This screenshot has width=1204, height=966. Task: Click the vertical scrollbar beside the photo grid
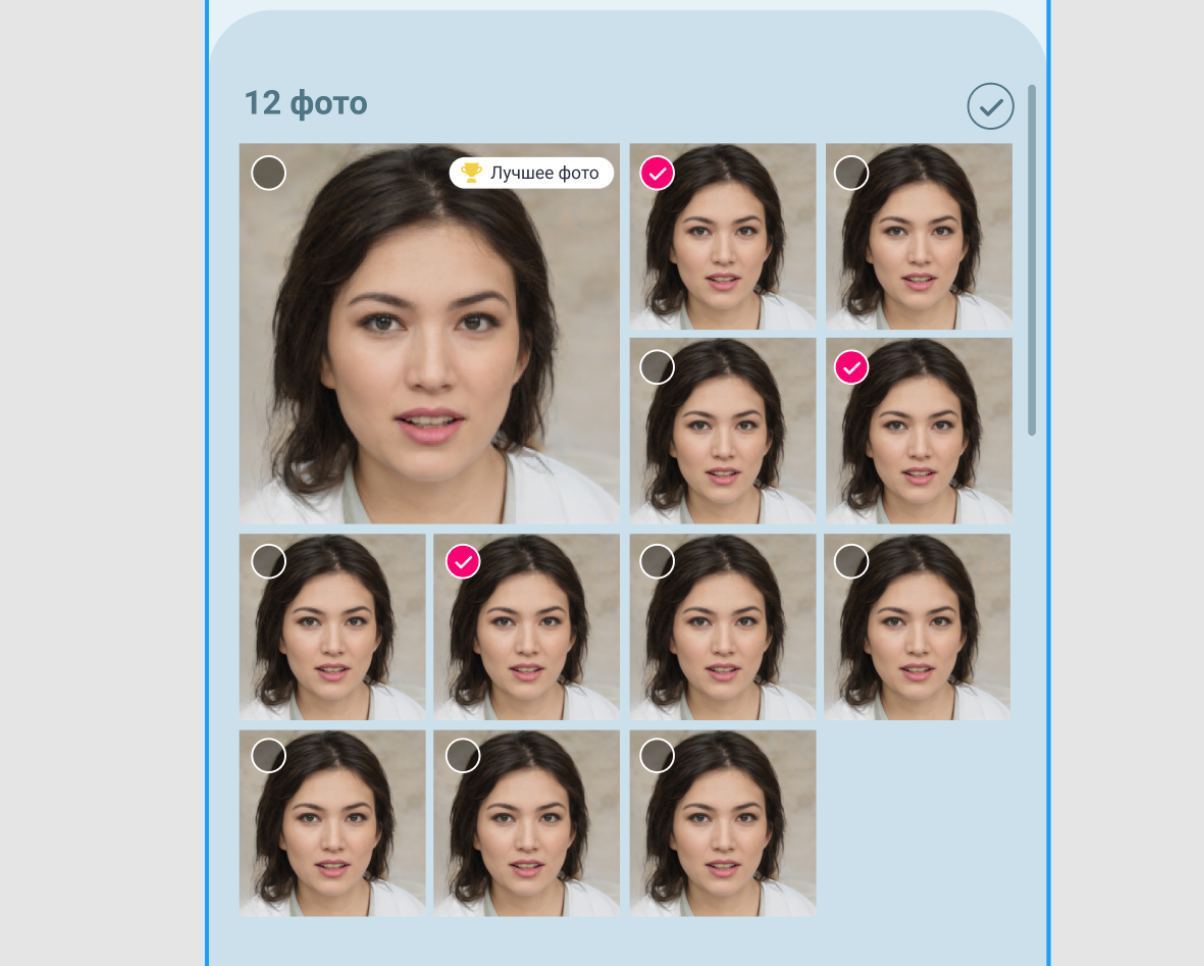(1032, 260)
